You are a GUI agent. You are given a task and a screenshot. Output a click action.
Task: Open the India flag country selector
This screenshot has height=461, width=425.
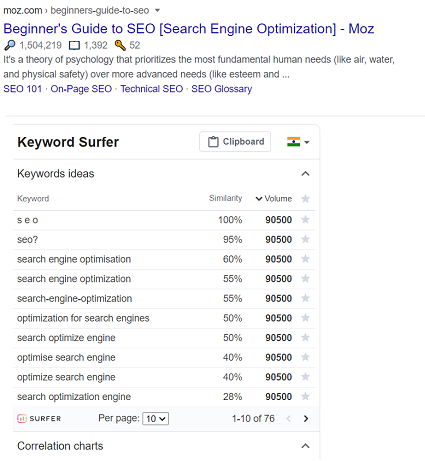[298, 142]
